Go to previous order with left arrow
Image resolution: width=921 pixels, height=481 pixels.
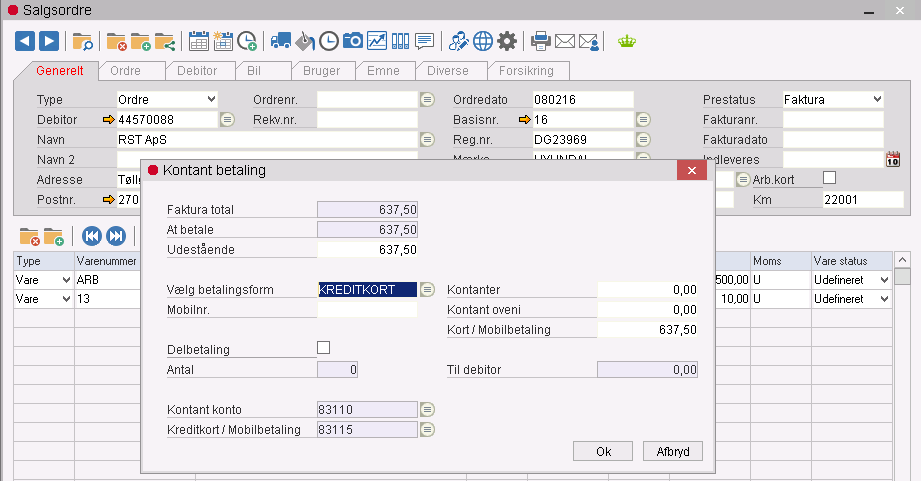pos(25,41)
